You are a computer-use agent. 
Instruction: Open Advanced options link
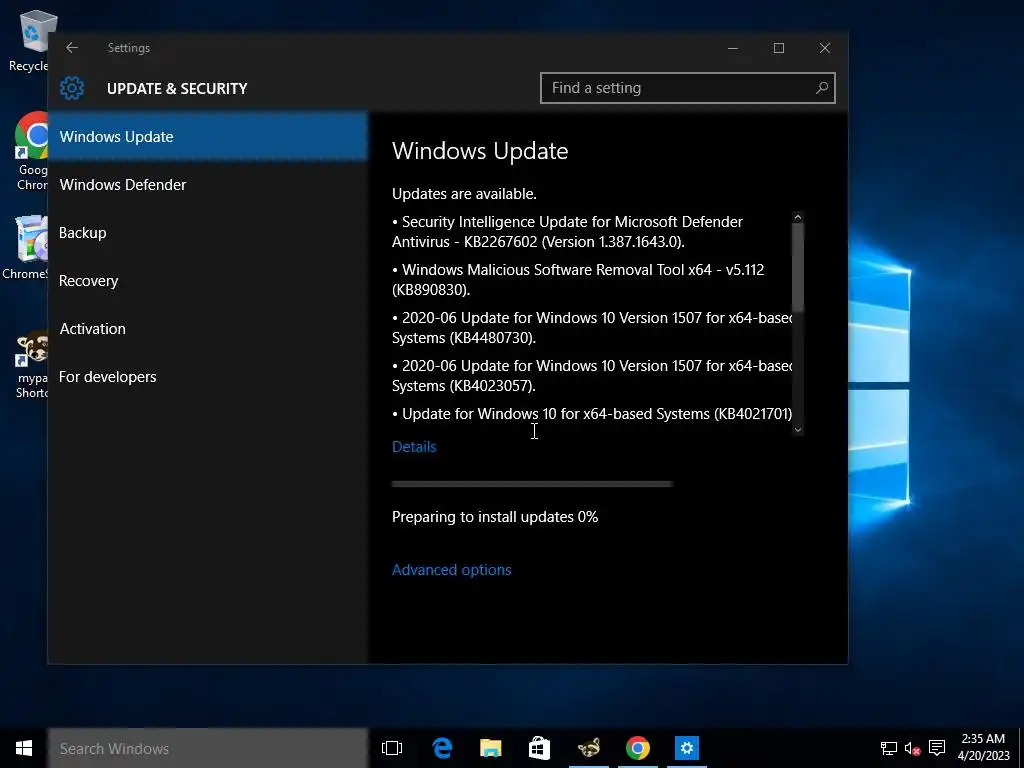point(451,569)
